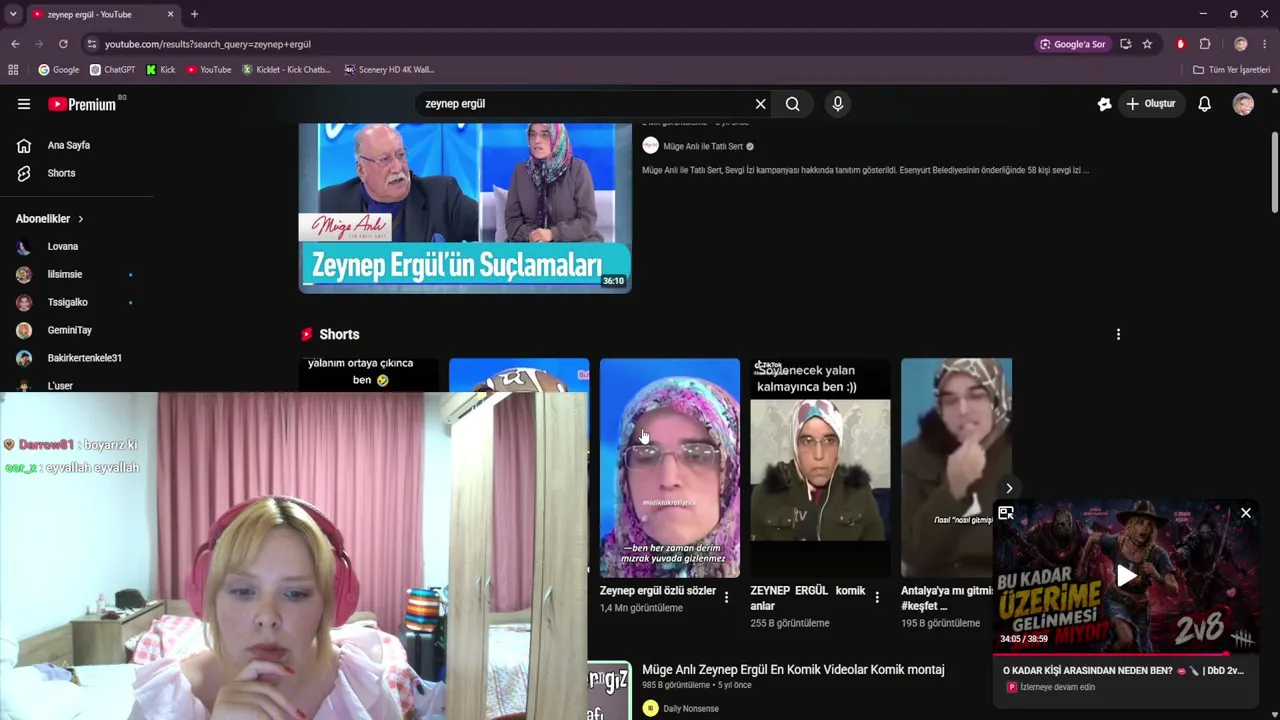Click the red recording extension icon
Screen dimensions: 1280x720
[x=1181, y=44]
